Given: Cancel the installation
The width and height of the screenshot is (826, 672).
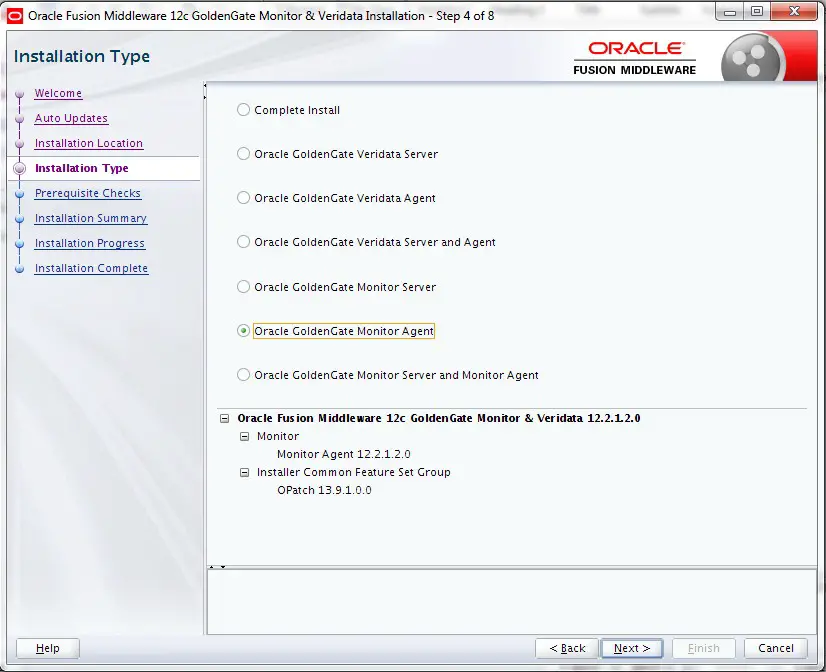Looking at the screenshot, I should (775, 648).
